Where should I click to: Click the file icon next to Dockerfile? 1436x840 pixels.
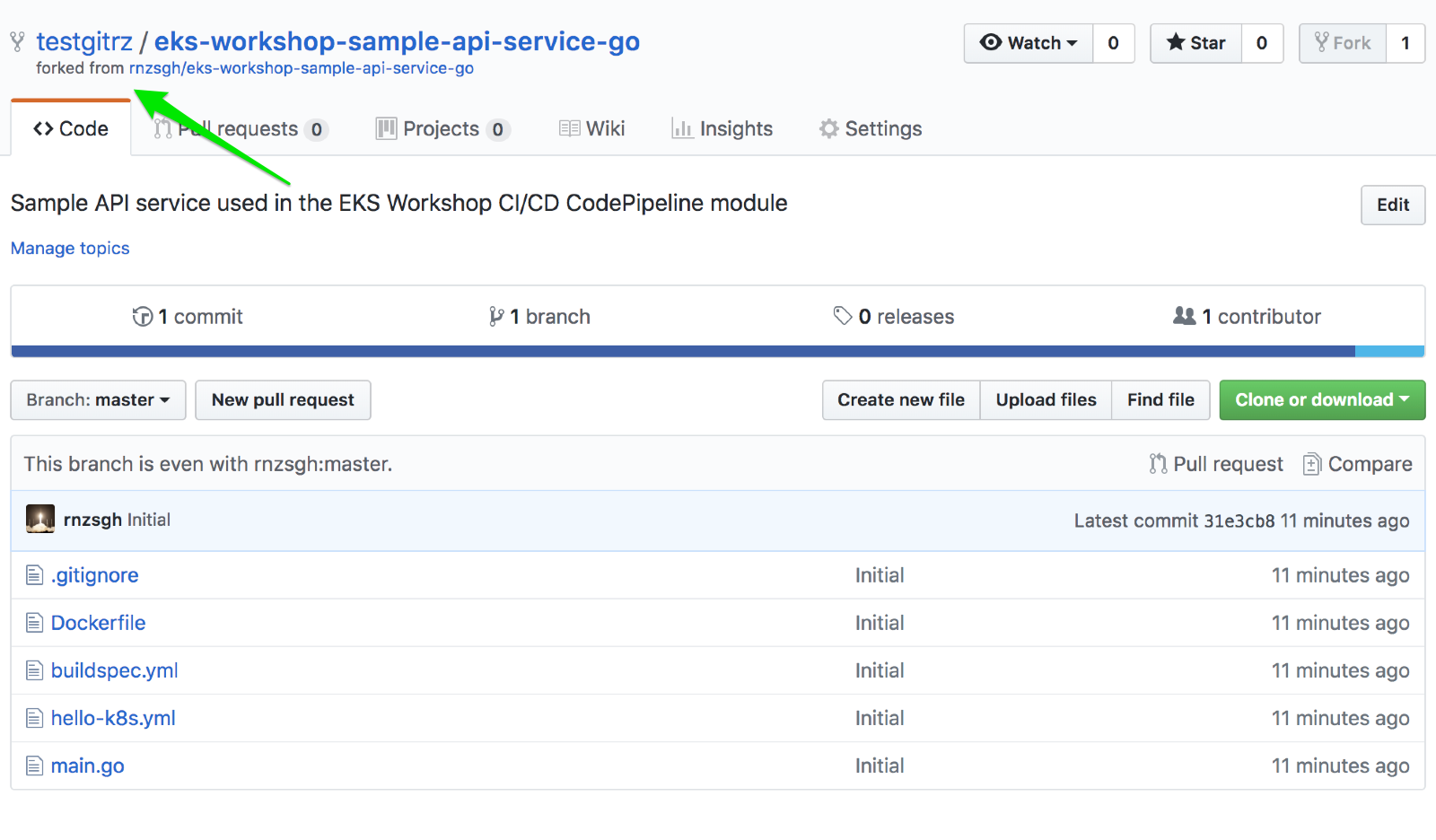34,622
